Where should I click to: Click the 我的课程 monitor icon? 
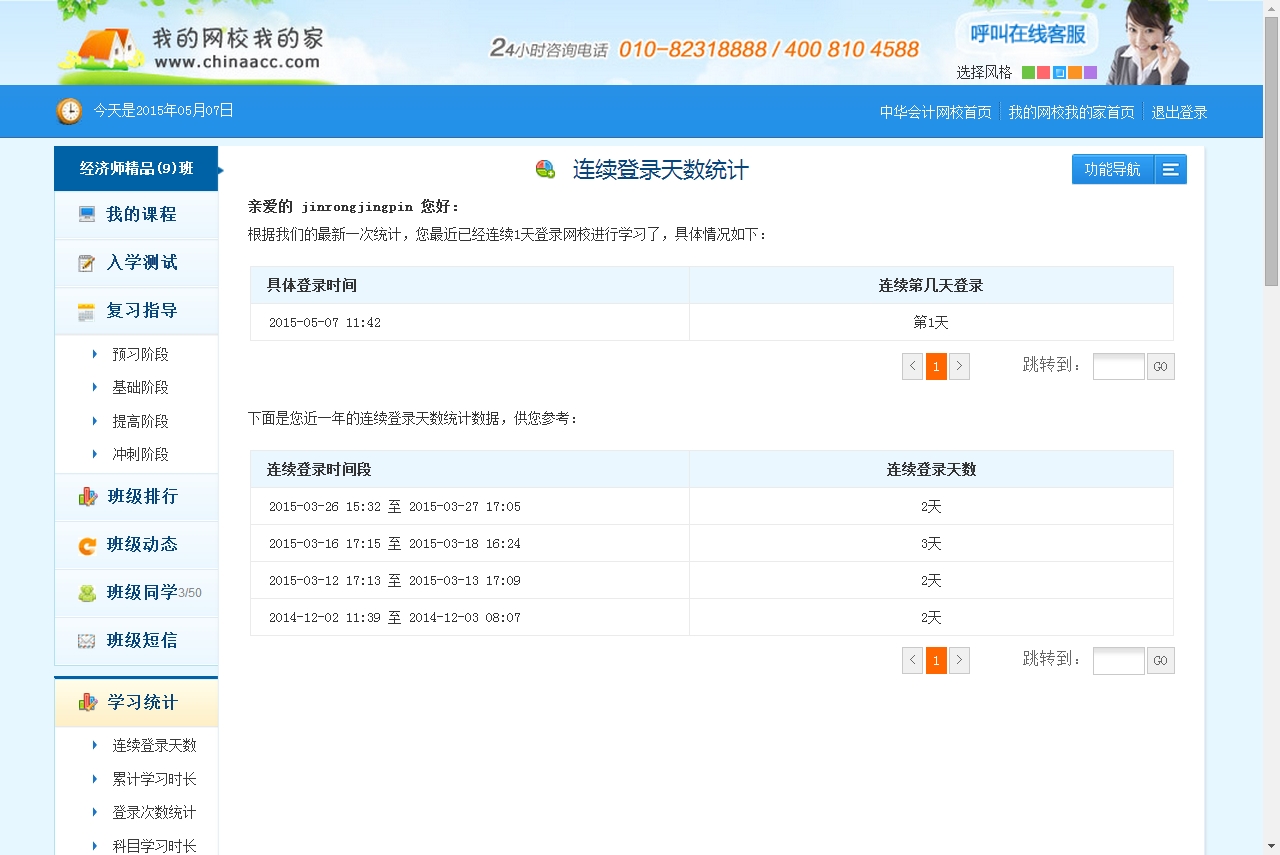(87, 214)
